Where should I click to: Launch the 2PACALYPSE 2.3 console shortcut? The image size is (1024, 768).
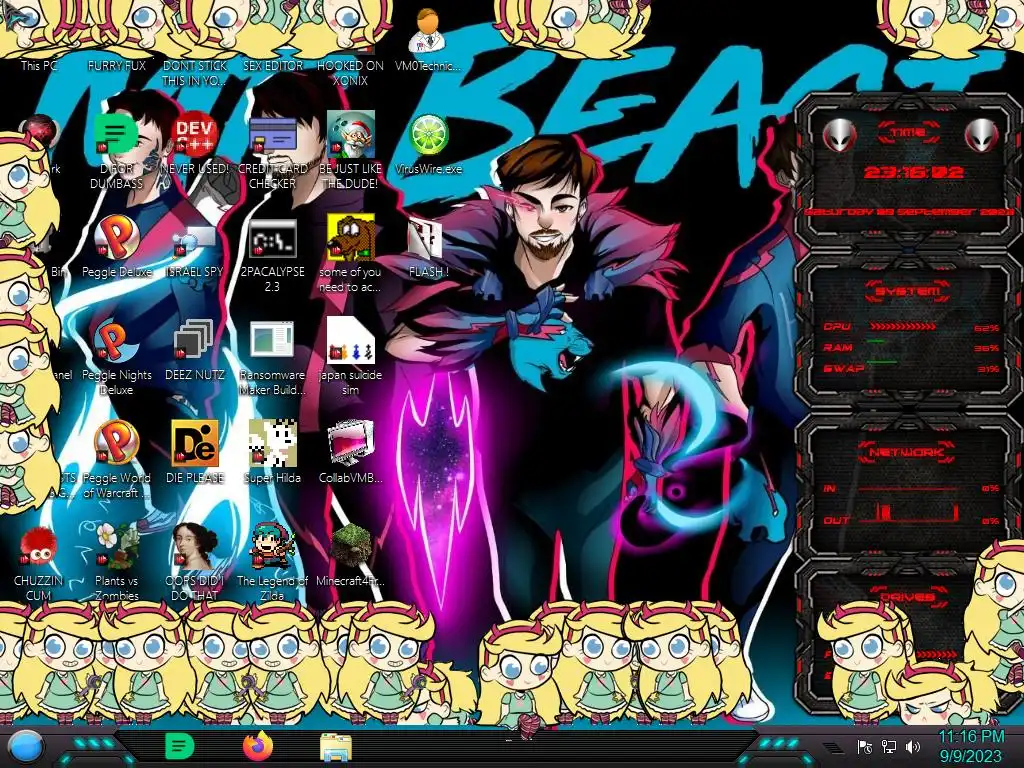[x=272, y=255]
